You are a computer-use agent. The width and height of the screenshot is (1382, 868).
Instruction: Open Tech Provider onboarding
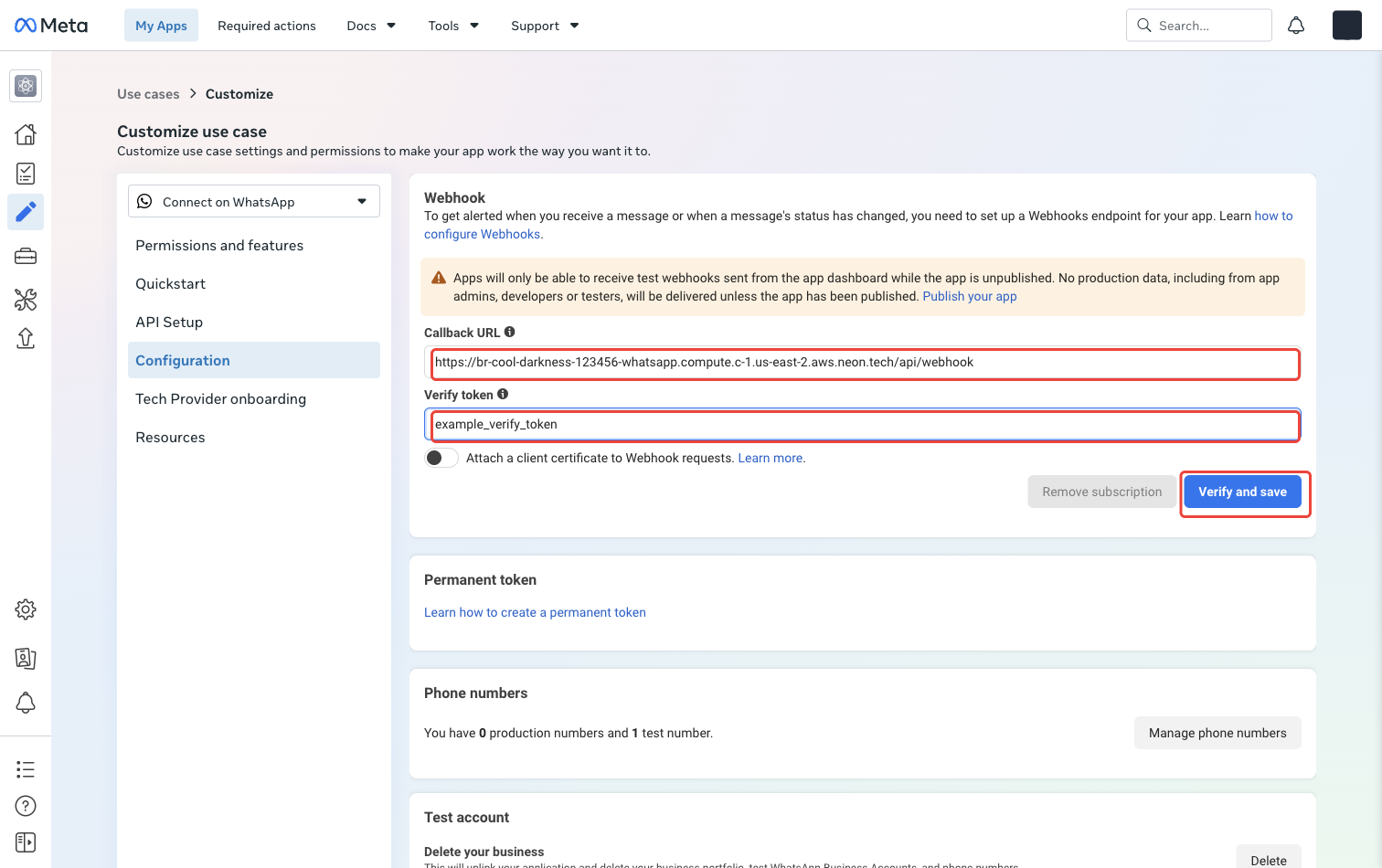[x=254, y=399]
